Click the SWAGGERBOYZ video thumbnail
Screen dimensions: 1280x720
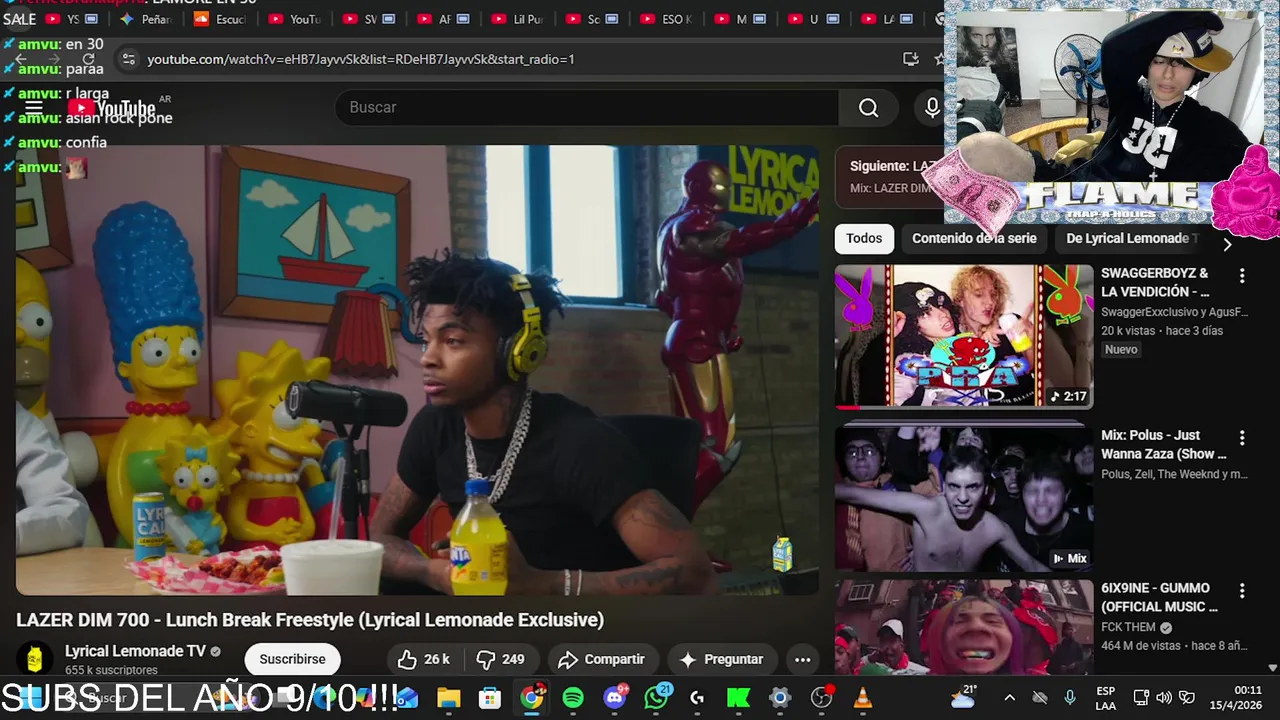964,336
